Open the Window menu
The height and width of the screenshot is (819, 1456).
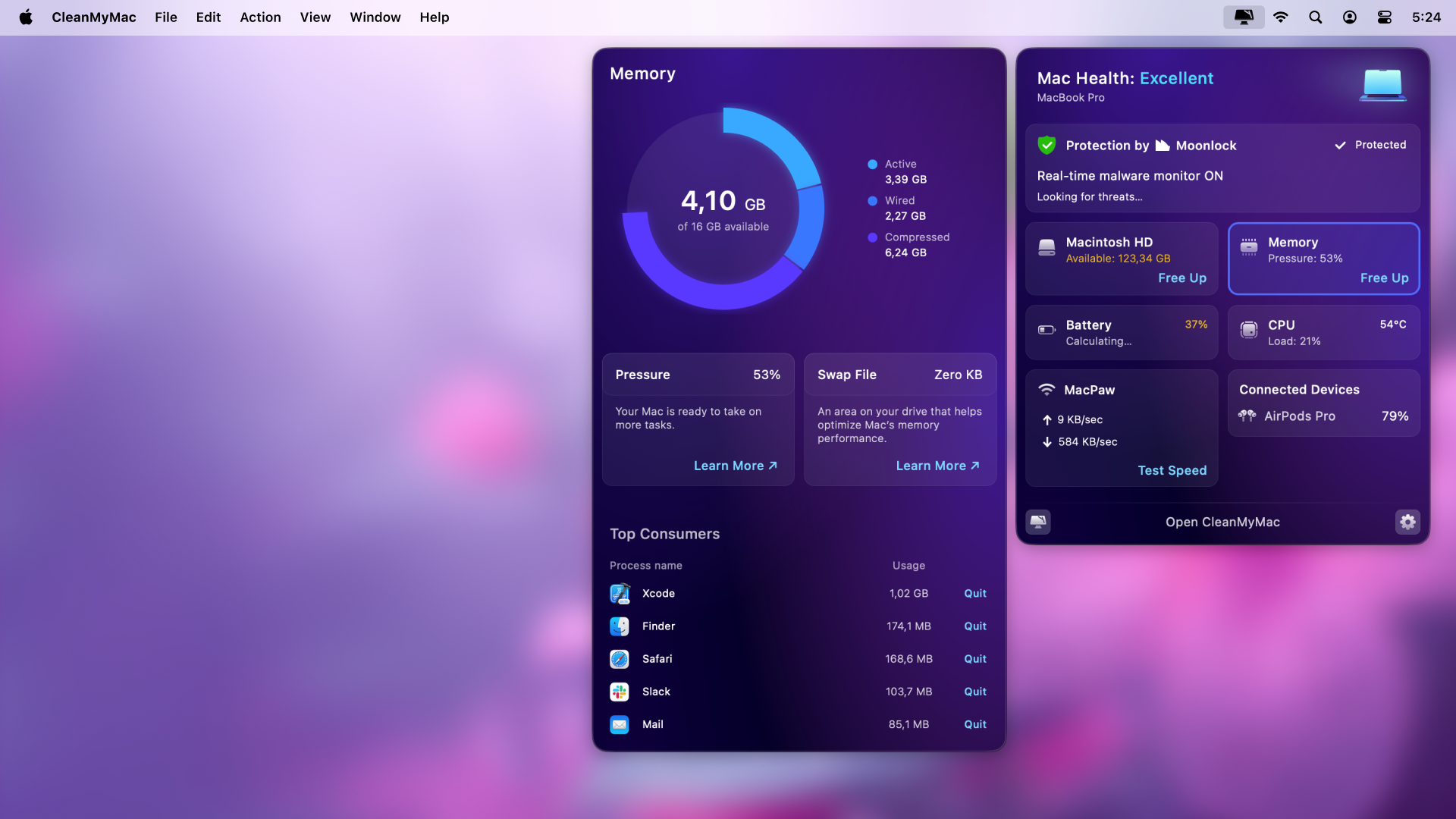(375, 17)
